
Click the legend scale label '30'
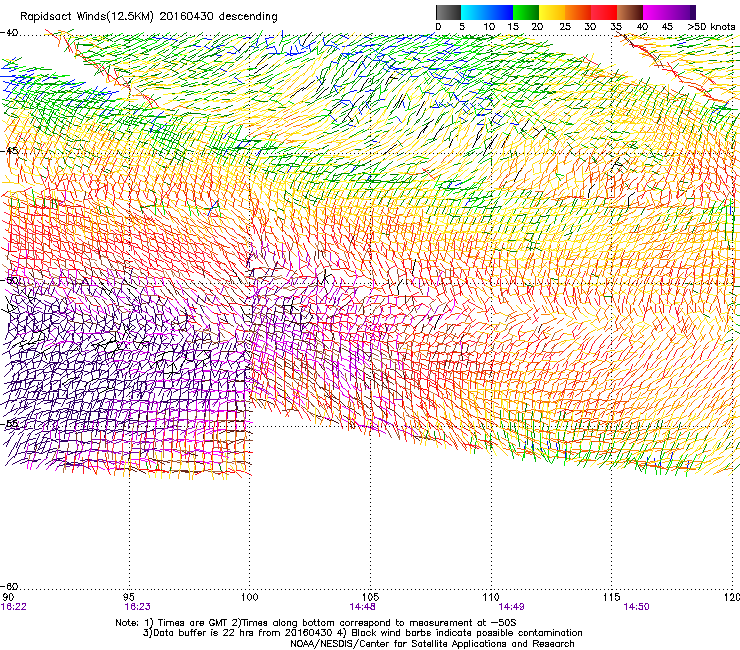[590, 27]
